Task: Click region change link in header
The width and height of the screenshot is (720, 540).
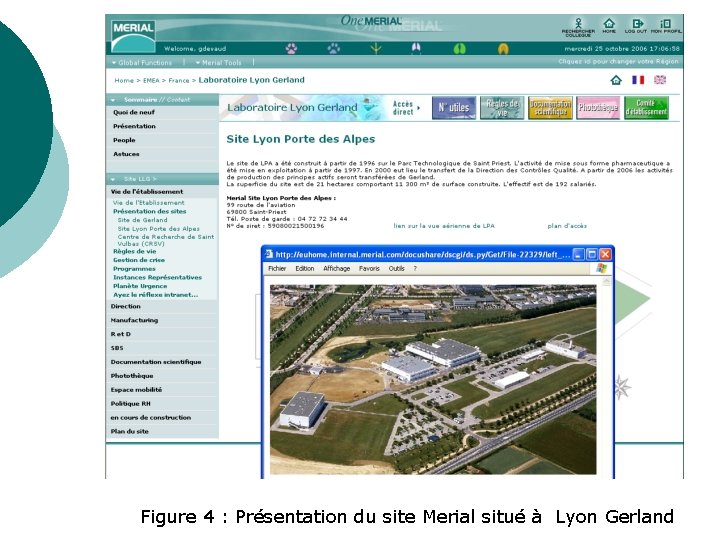Action: coord(618,62)
